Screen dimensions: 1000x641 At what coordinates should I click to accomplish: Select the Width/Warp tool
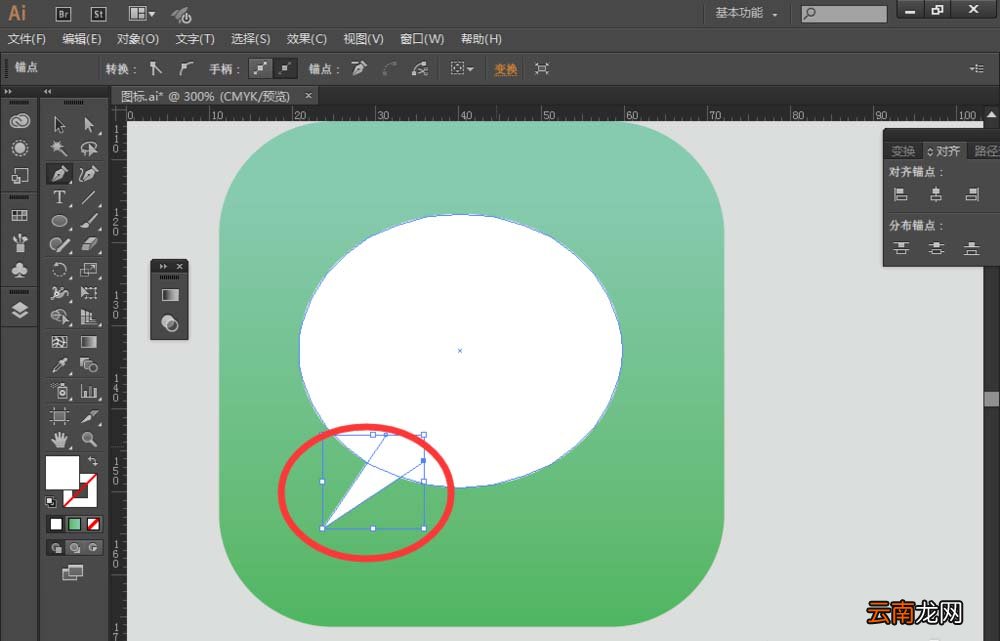coord(59,293)
